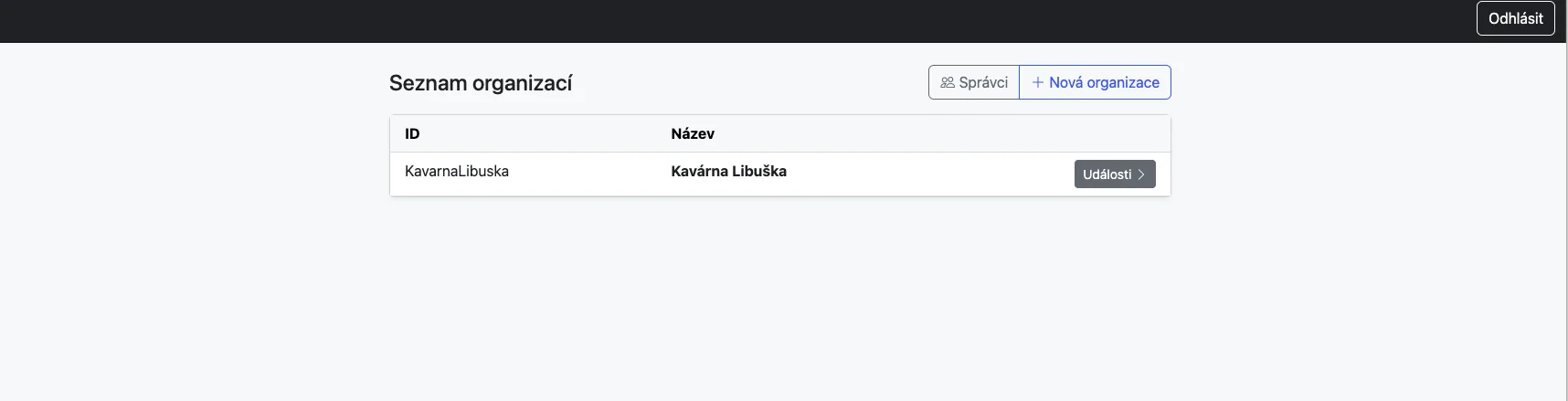
Task: Open Události for Kavárna Libuška
Action: [1114, 174]
